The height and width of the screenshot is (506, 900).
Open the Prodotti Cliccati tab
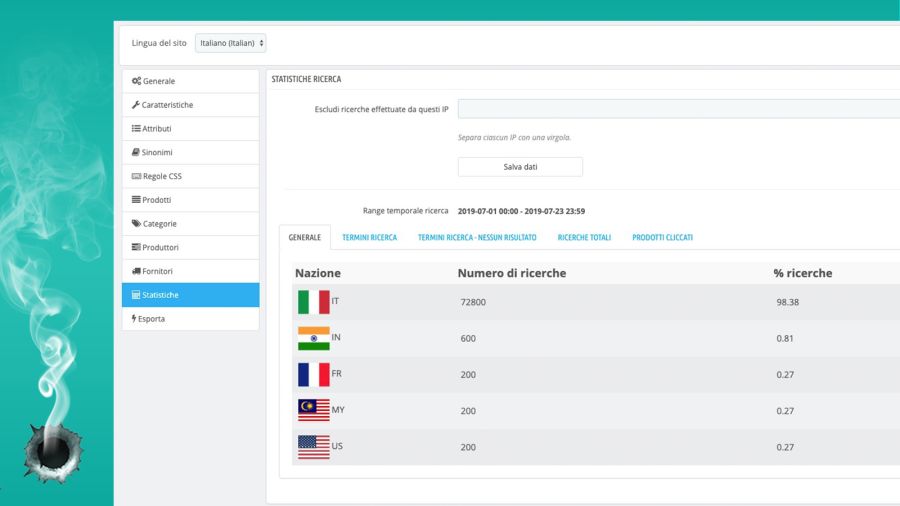coord(662,238)
